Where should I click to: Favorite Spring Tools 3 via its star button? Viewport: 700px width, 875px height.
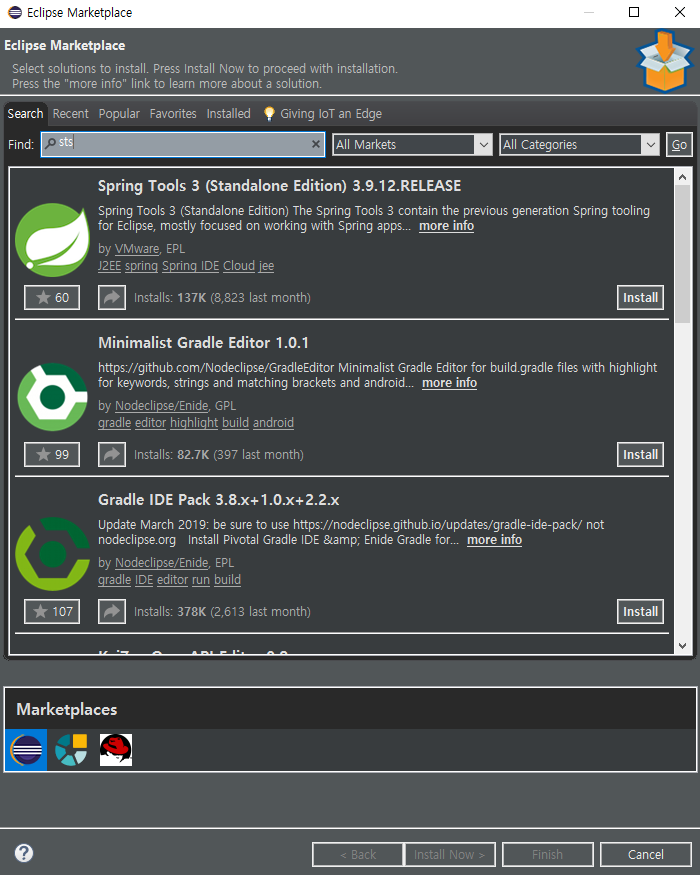coord(52,297)
